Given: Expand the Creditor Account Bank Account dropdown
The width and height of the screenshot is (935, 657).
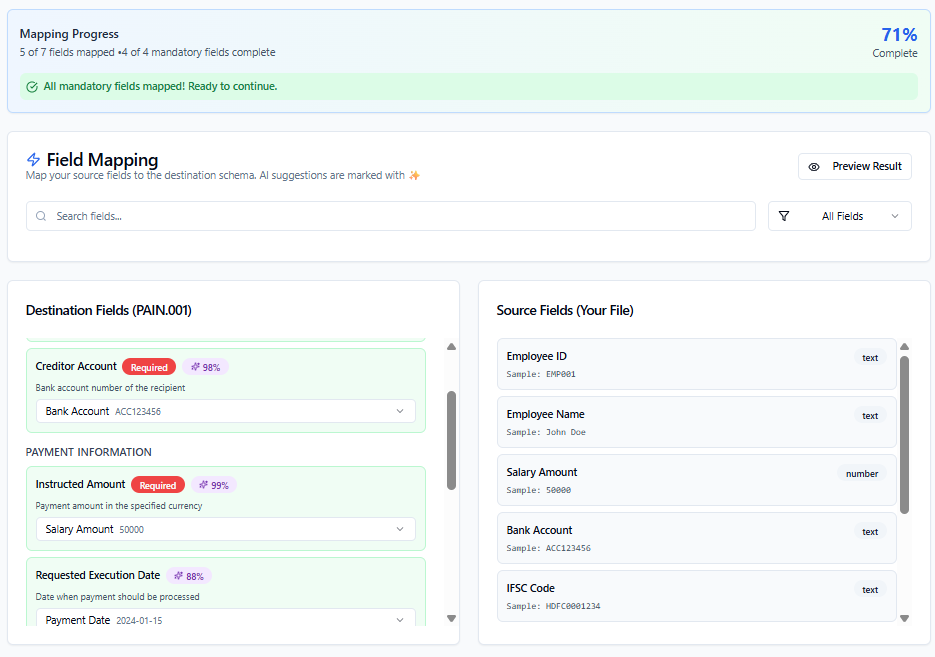Looking at the screenshot, I should (x=225, y=411).
